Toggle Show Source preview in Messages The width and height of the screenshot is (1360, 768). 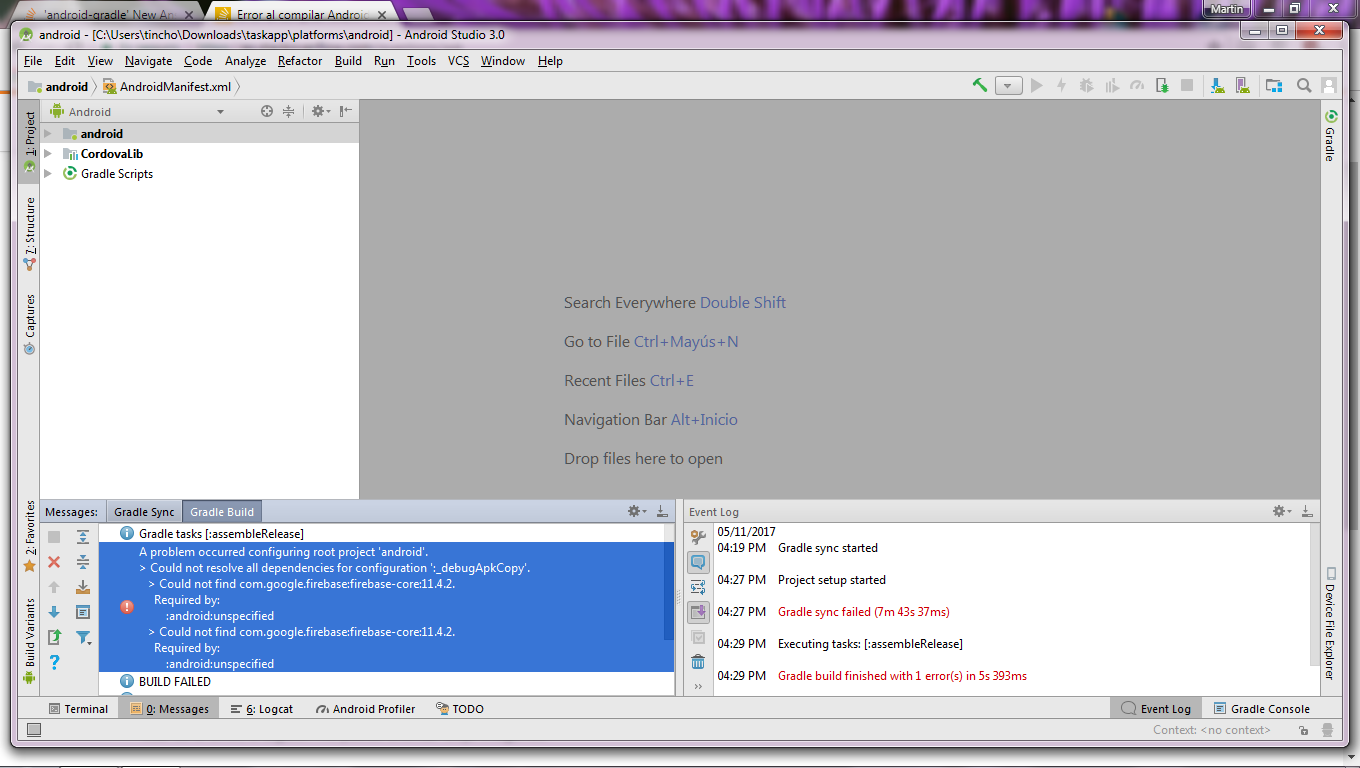point(83,612)
